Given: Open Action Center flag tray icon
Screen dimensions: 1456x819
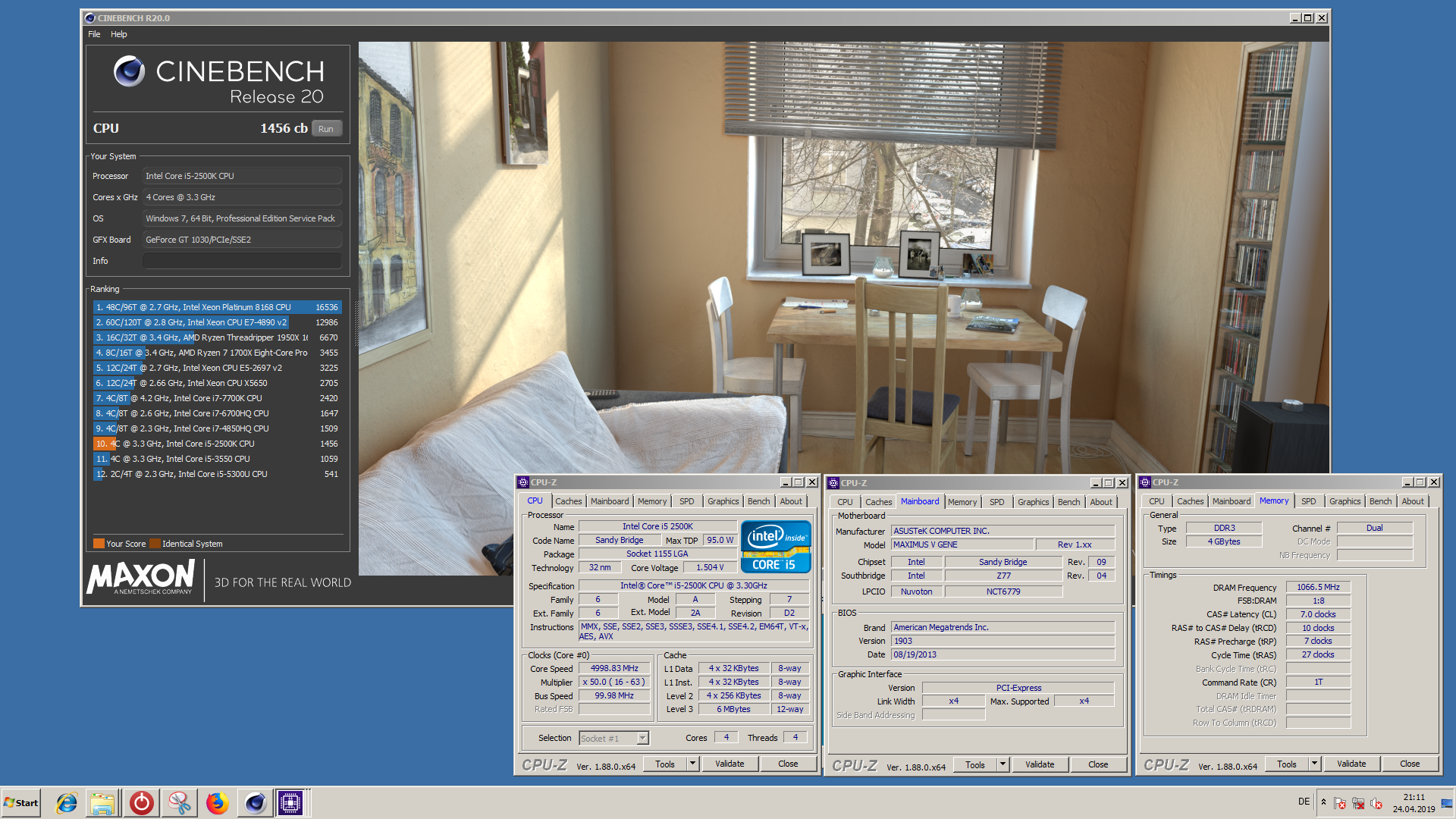Looking at the screenshot, I should 1340,803.
